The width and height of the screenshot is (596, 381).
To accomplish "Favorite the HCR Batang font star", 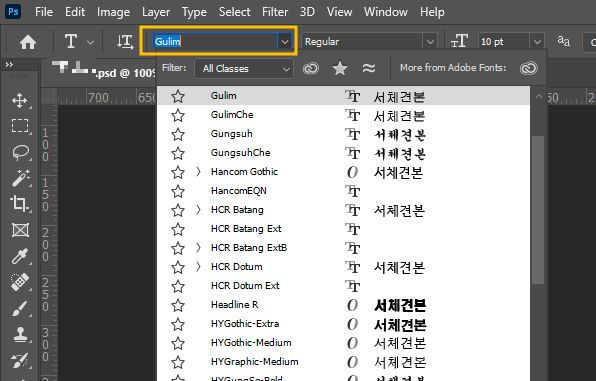I will pyautogui.click(x=178, y=210).
